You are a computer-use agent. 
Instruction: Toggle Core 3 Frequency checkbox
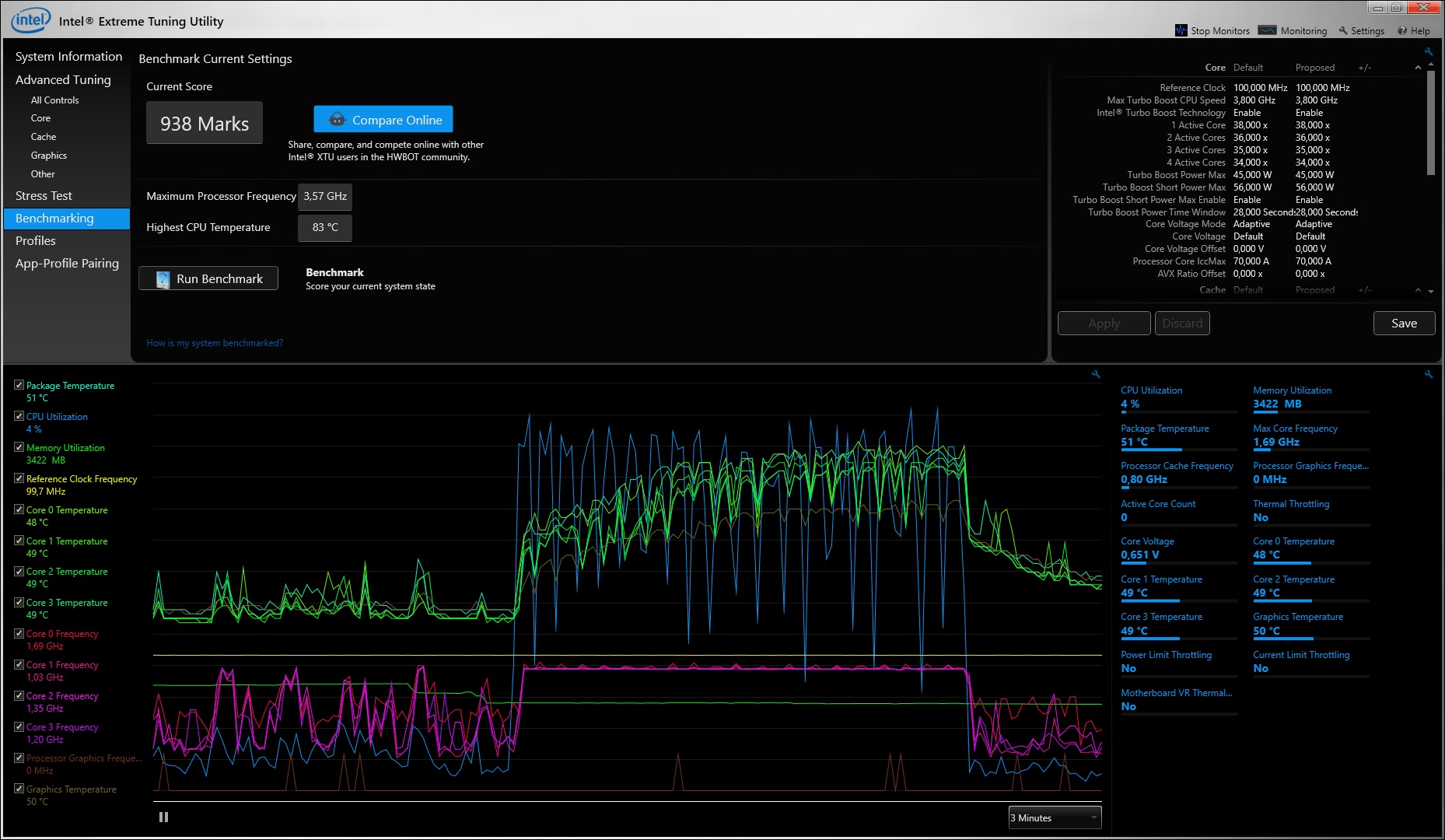19,726
